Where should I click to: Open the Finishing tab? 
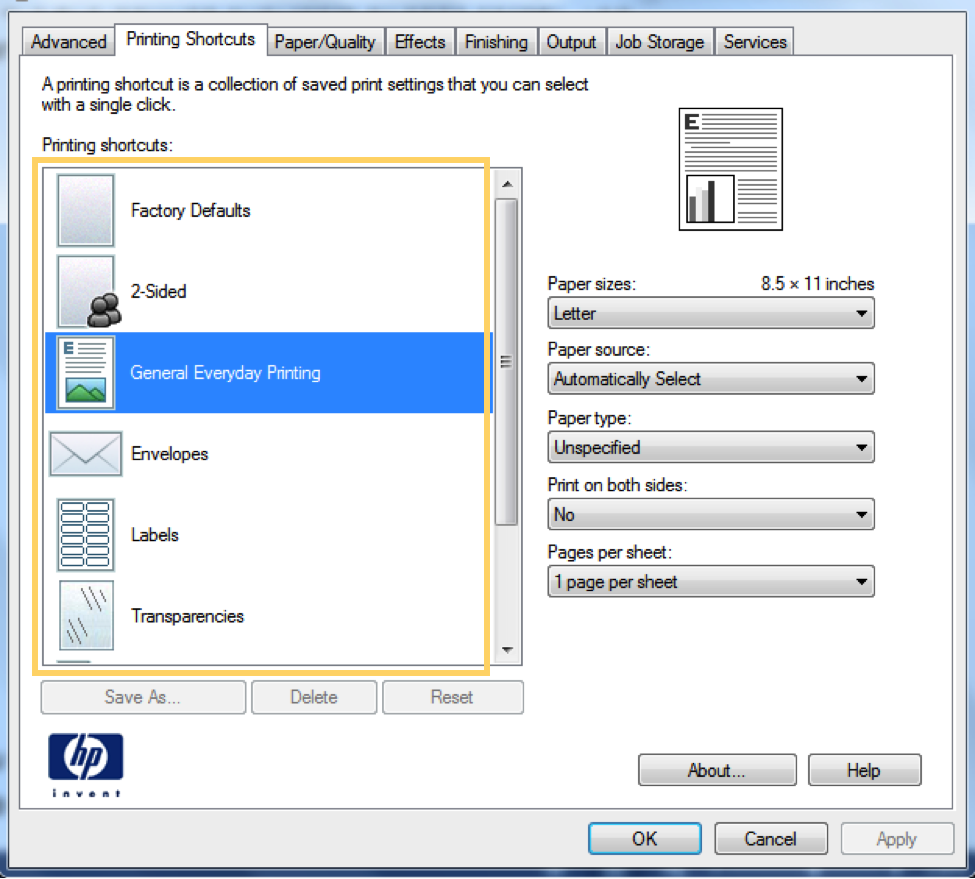(x=496, y=41)
